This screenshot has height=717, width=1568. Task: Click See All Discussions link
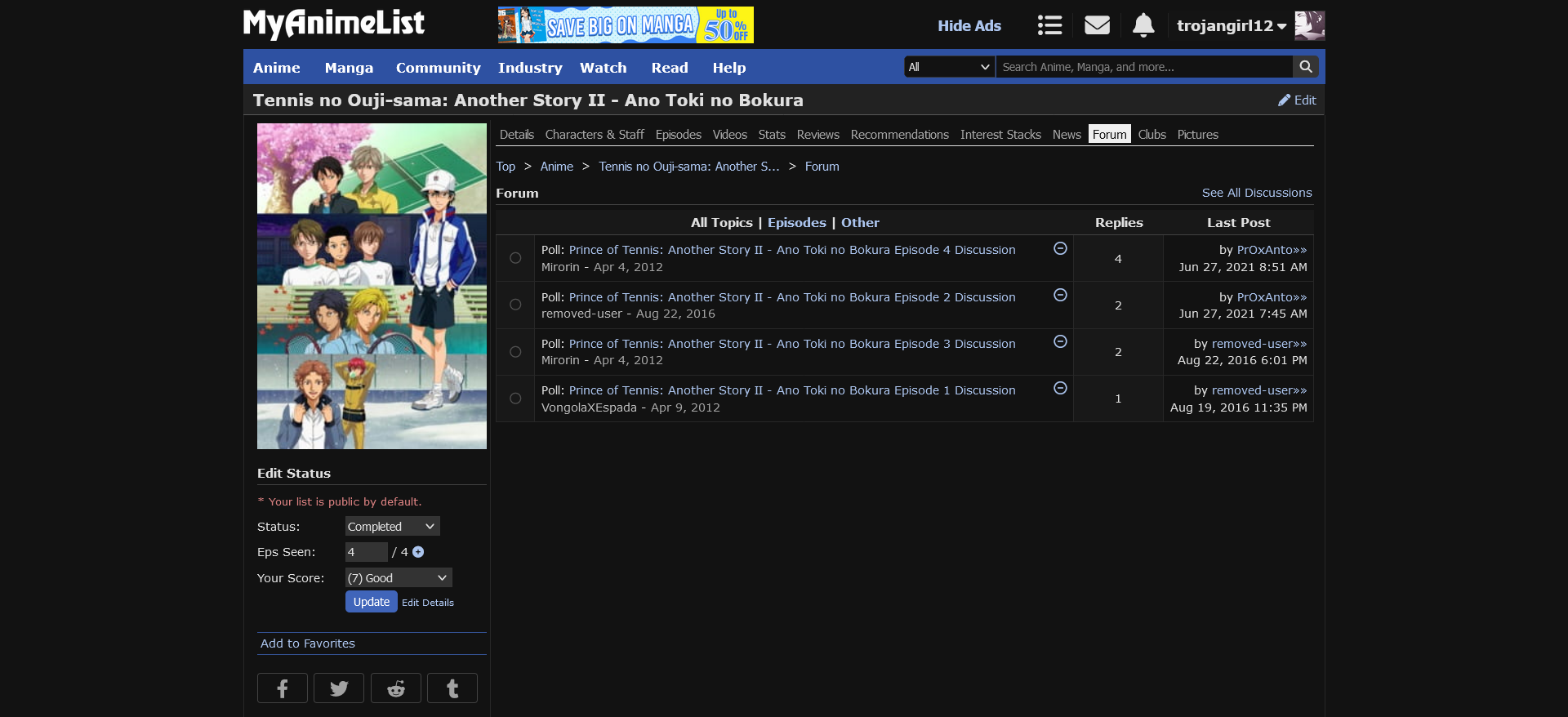(x=1256, y=193)
